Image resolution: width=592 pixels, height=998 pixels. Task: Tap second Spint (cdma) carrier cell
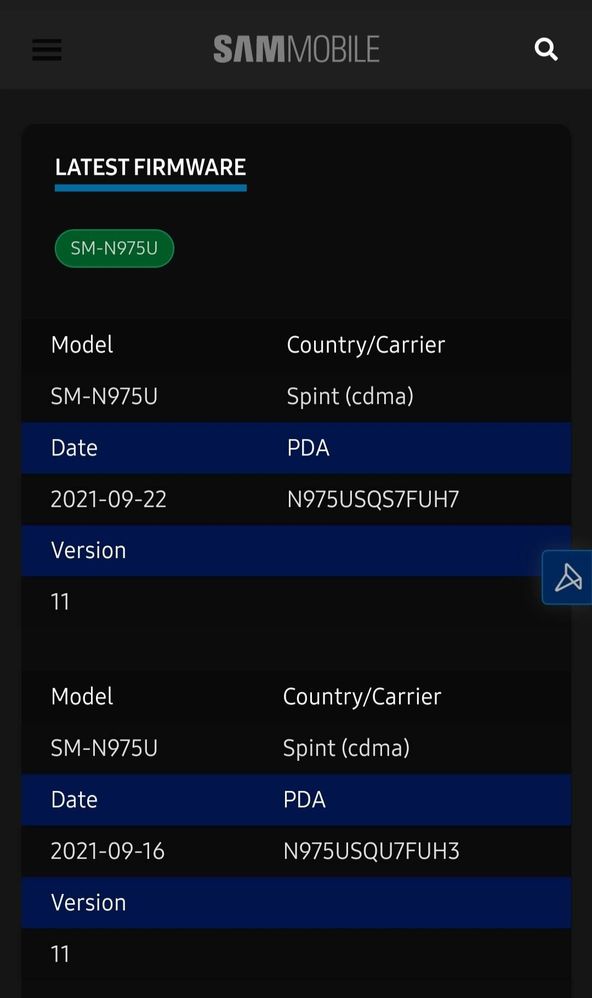click(346, 748)
